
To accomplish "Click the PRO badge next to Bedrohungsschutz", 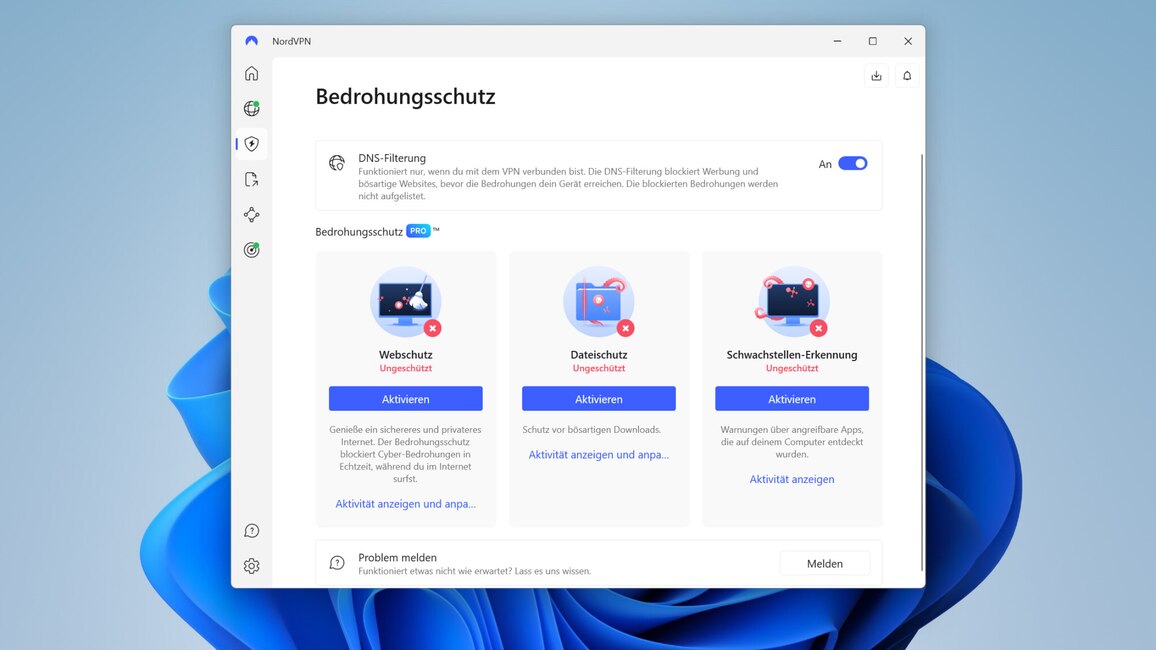I will tap(420, 230).
